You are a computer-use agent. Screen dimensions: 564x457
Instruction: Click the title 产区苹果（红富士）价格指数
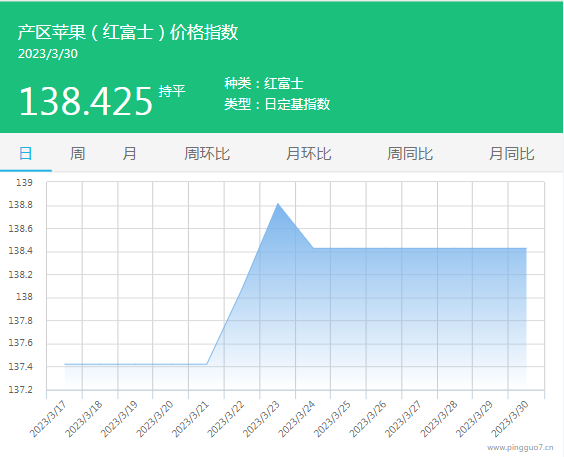click(x=128, y=32)
